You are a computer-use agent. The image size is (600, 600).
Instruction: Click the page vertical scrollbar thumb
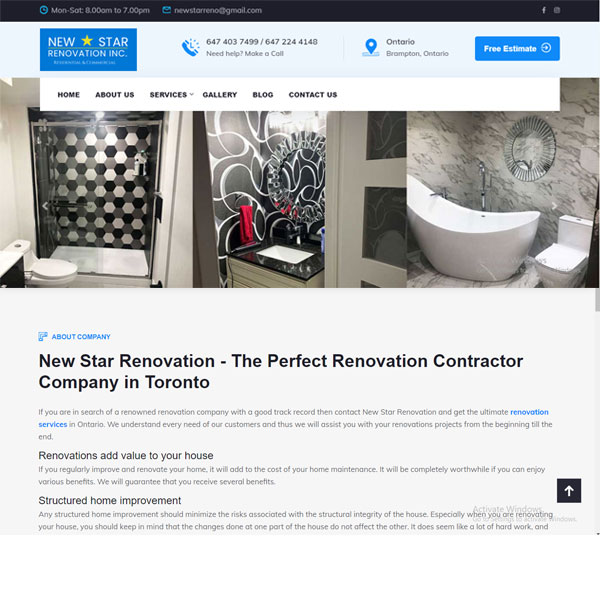[597, 300]
